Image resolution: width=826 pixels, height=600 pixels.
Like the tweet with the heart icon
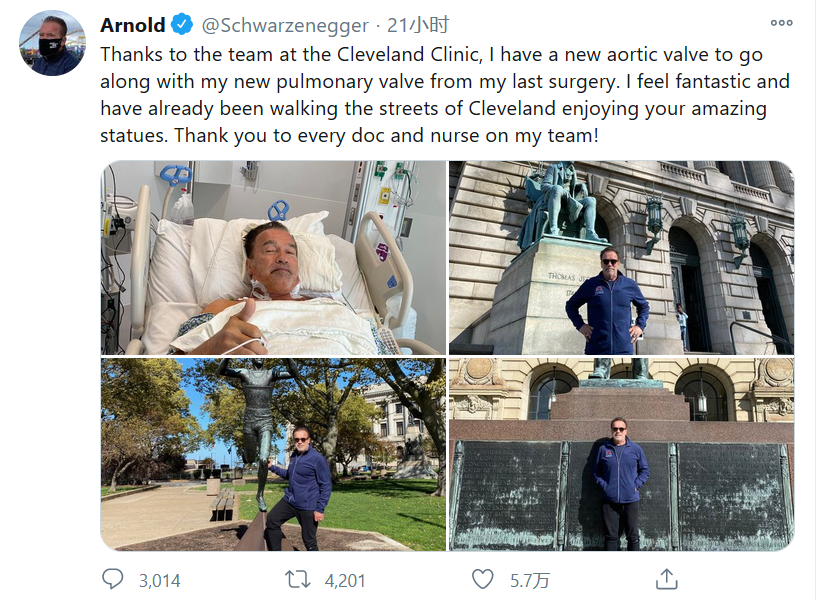(483, 579)
